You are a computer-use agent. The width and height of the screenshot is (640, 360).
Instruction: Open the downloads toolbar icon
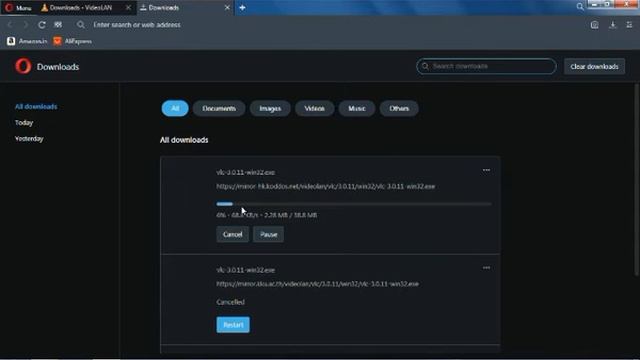[613, 25]
